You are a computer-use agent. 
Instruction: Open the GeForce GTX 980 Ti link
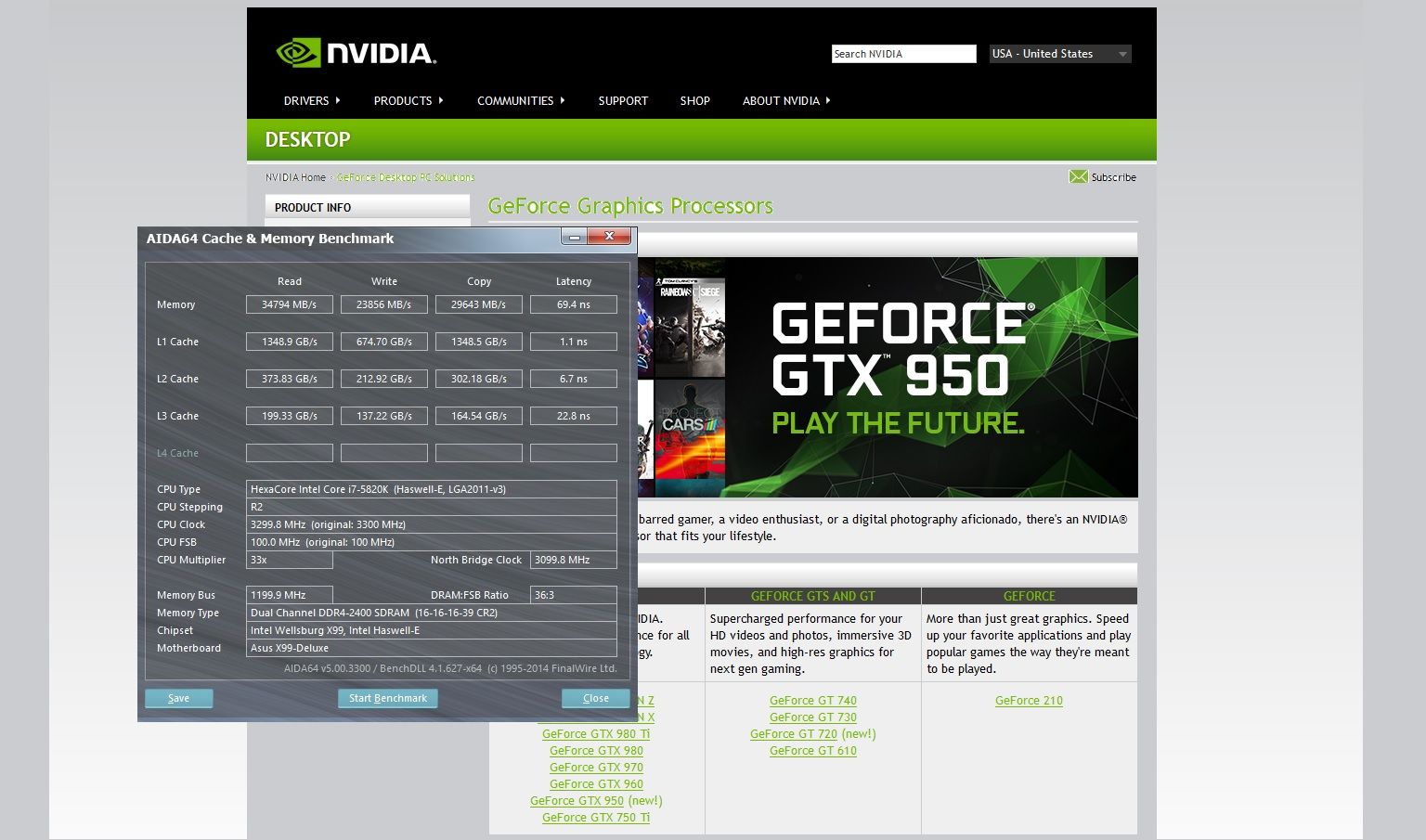tap(596, 733)
